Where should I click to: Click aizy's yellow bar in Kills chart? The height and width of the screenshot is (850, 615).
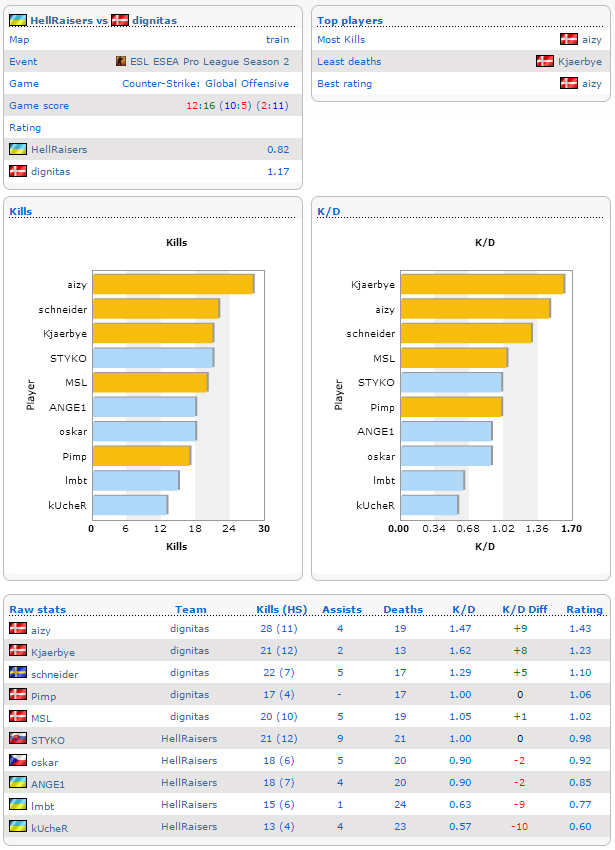tap(173, 284)
